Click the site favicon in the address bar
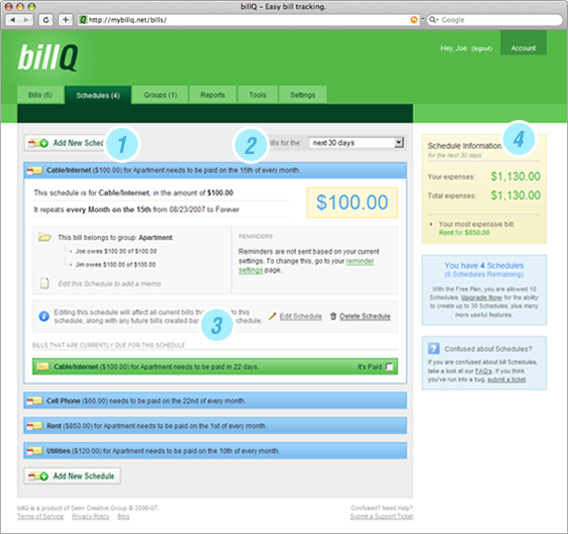The width and height of the screenshot is (568, 534). click(x=83, y=20)
